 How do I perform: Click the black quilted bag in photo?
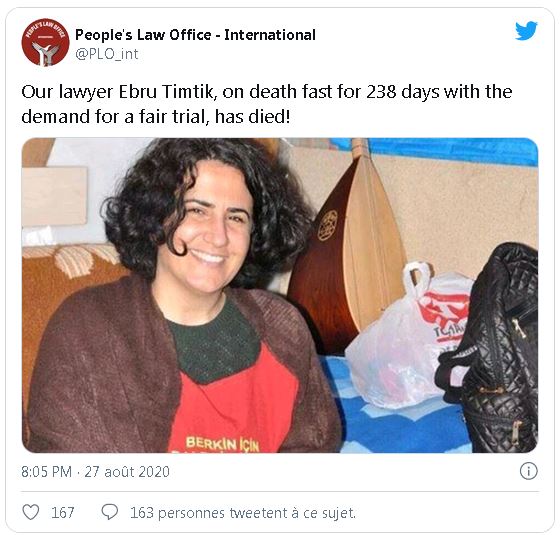click(x=488, y=348)
